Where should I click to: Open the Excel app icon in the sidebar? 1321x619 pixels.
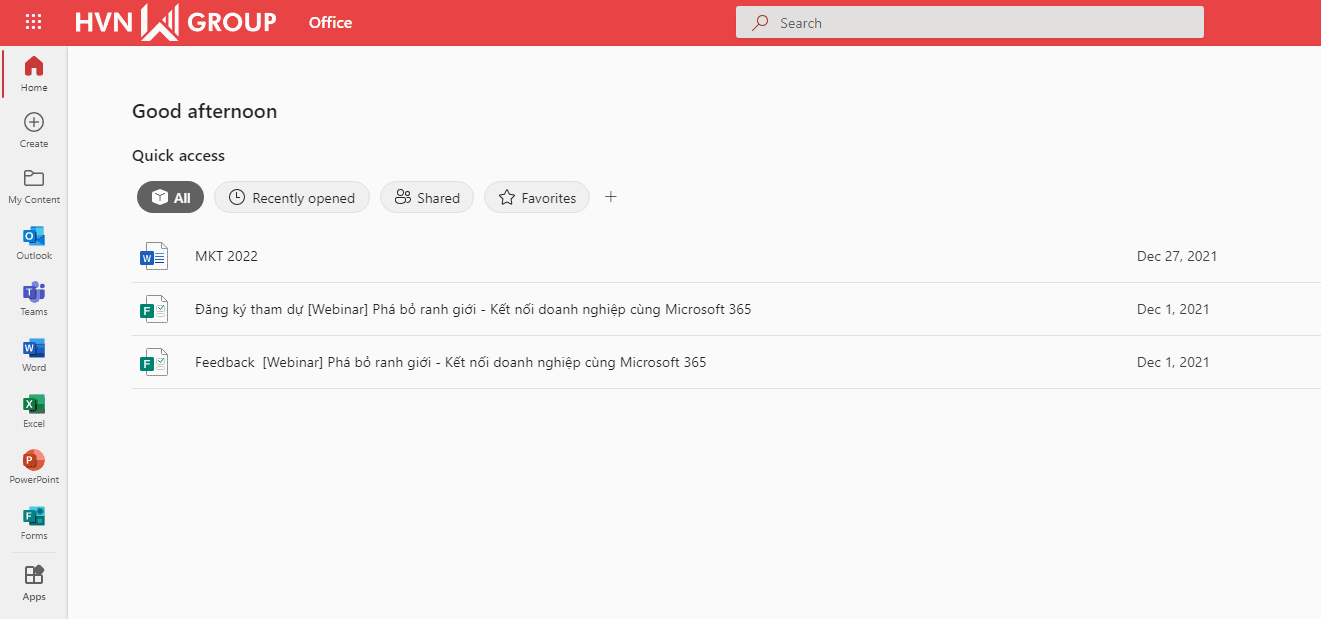pyautogui.click(x=34, y=410)
